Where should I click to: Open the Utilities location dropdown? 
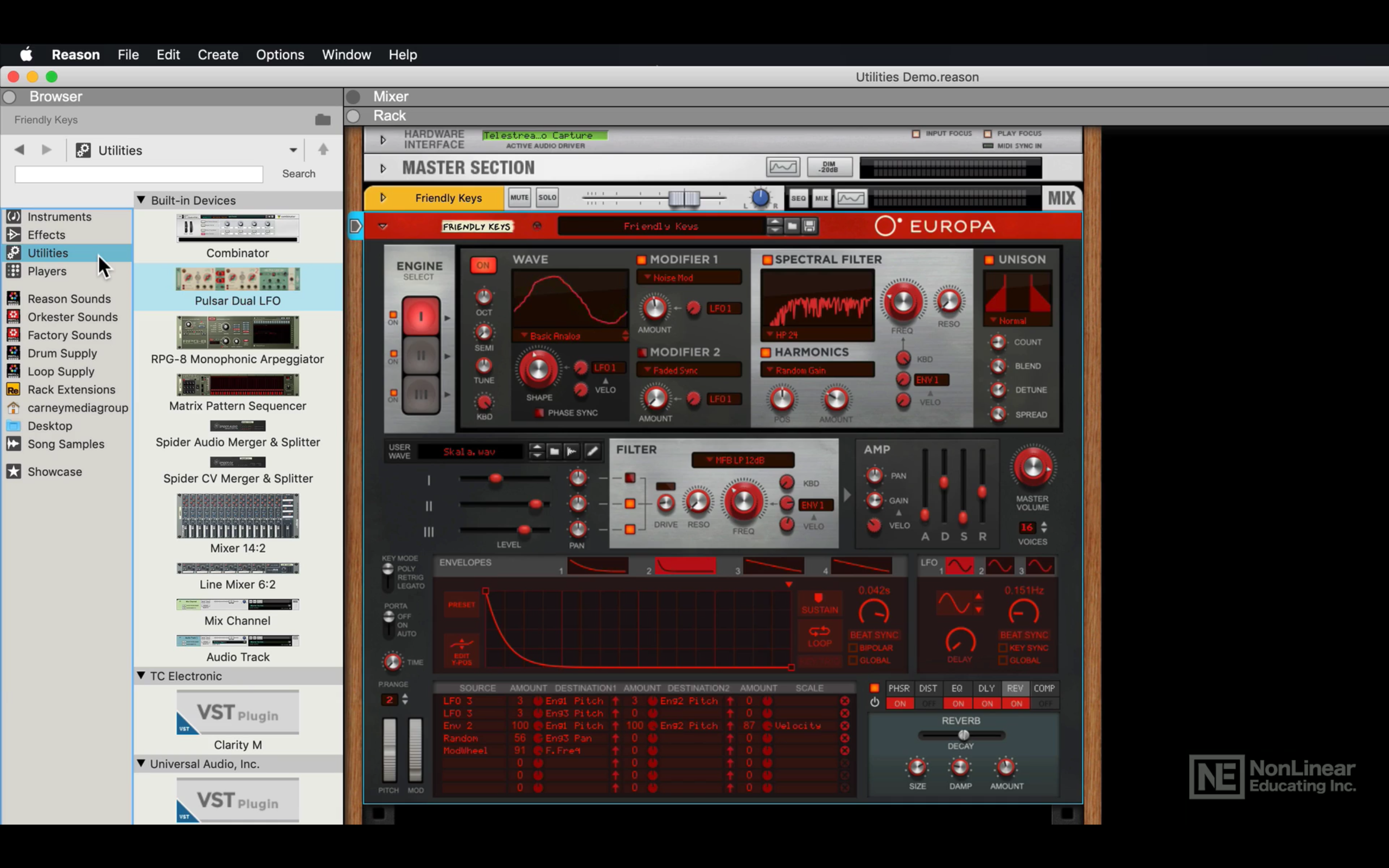click(294, 150)
